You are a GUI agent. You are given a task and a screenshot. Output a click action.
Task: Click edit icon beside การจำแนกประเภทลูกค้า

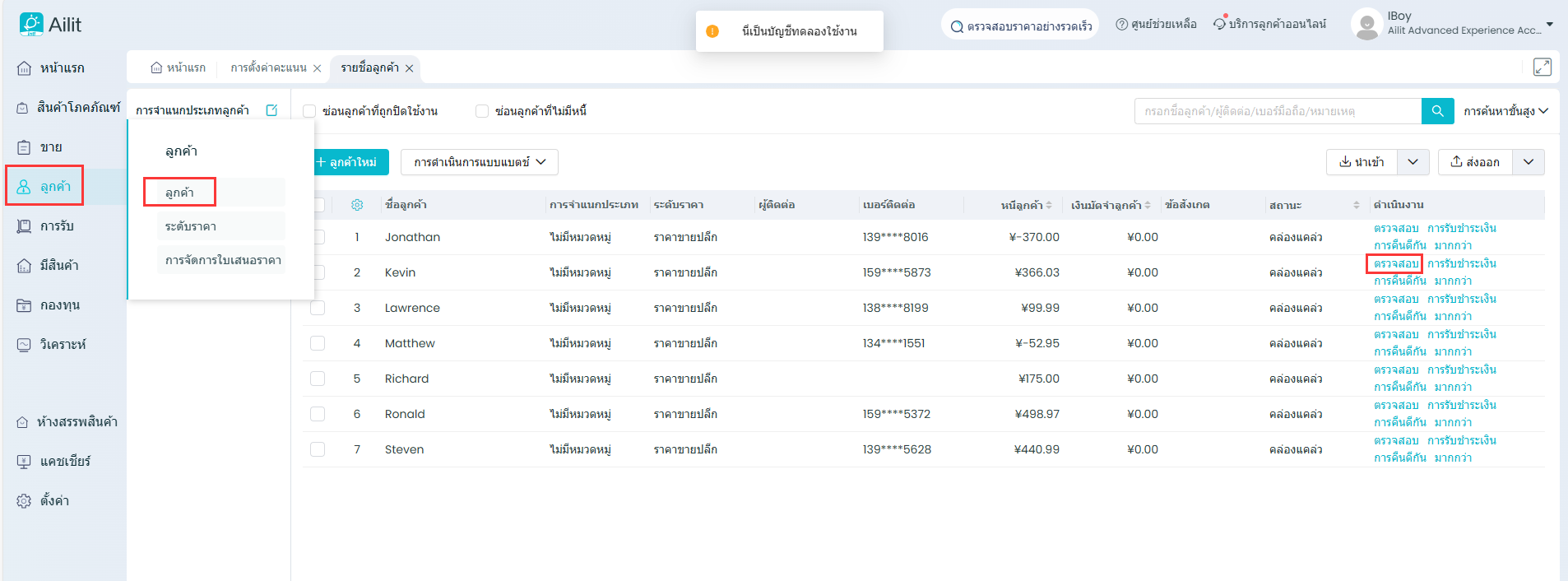[272, 110]
